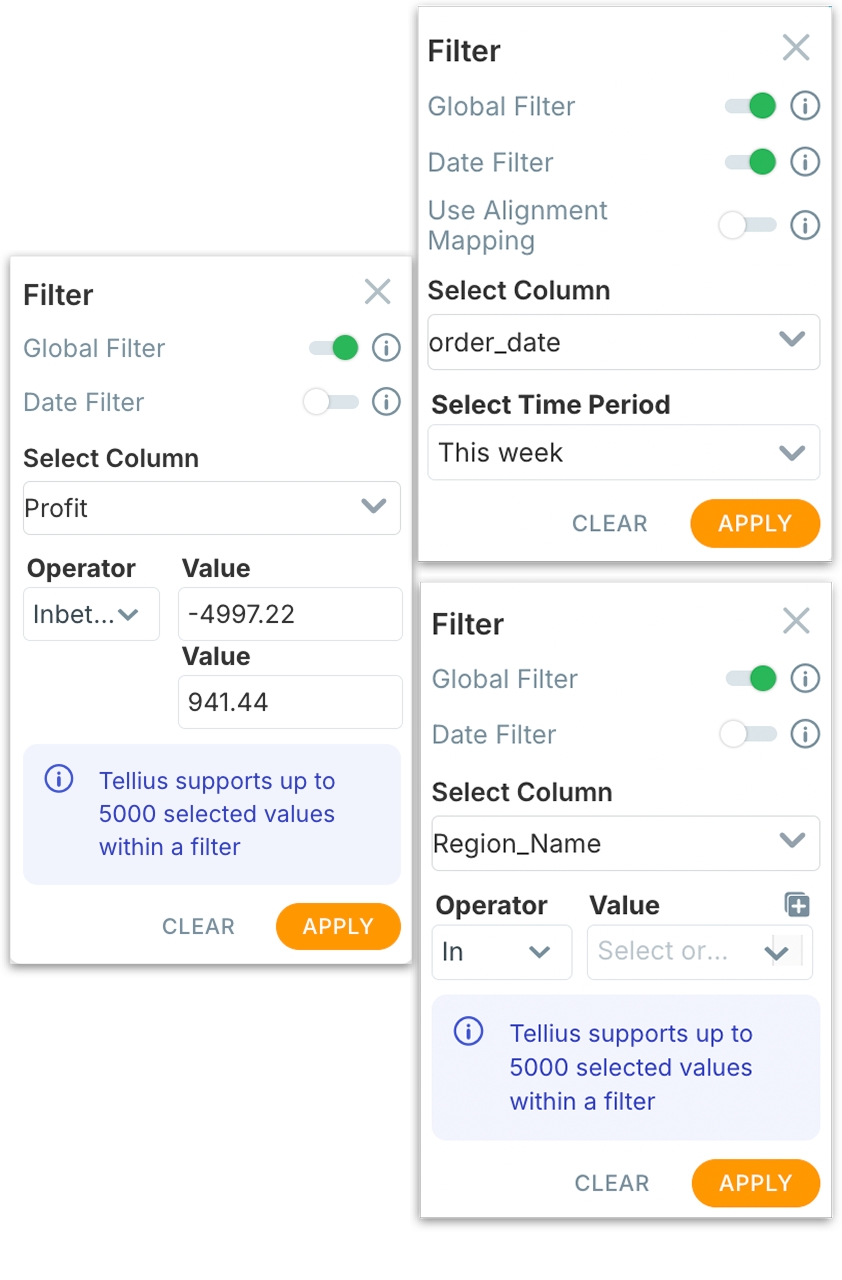Enable Use Alignment Mapping toggle
The image size is (842, 1280).
pos(747,226)
